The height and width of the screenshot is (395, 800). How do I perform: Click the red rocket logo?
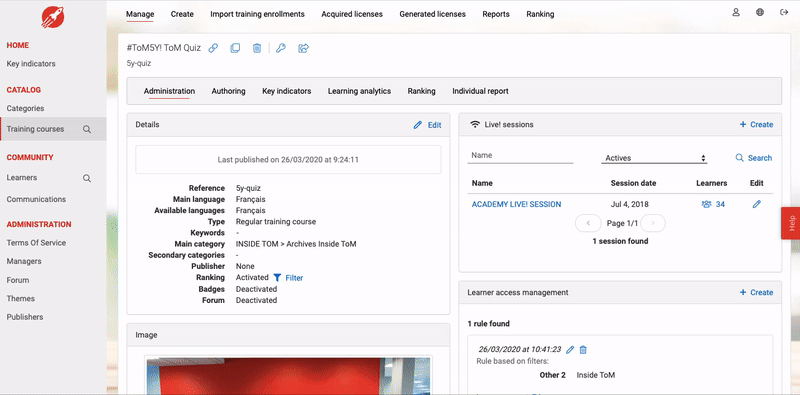[53, 18]
